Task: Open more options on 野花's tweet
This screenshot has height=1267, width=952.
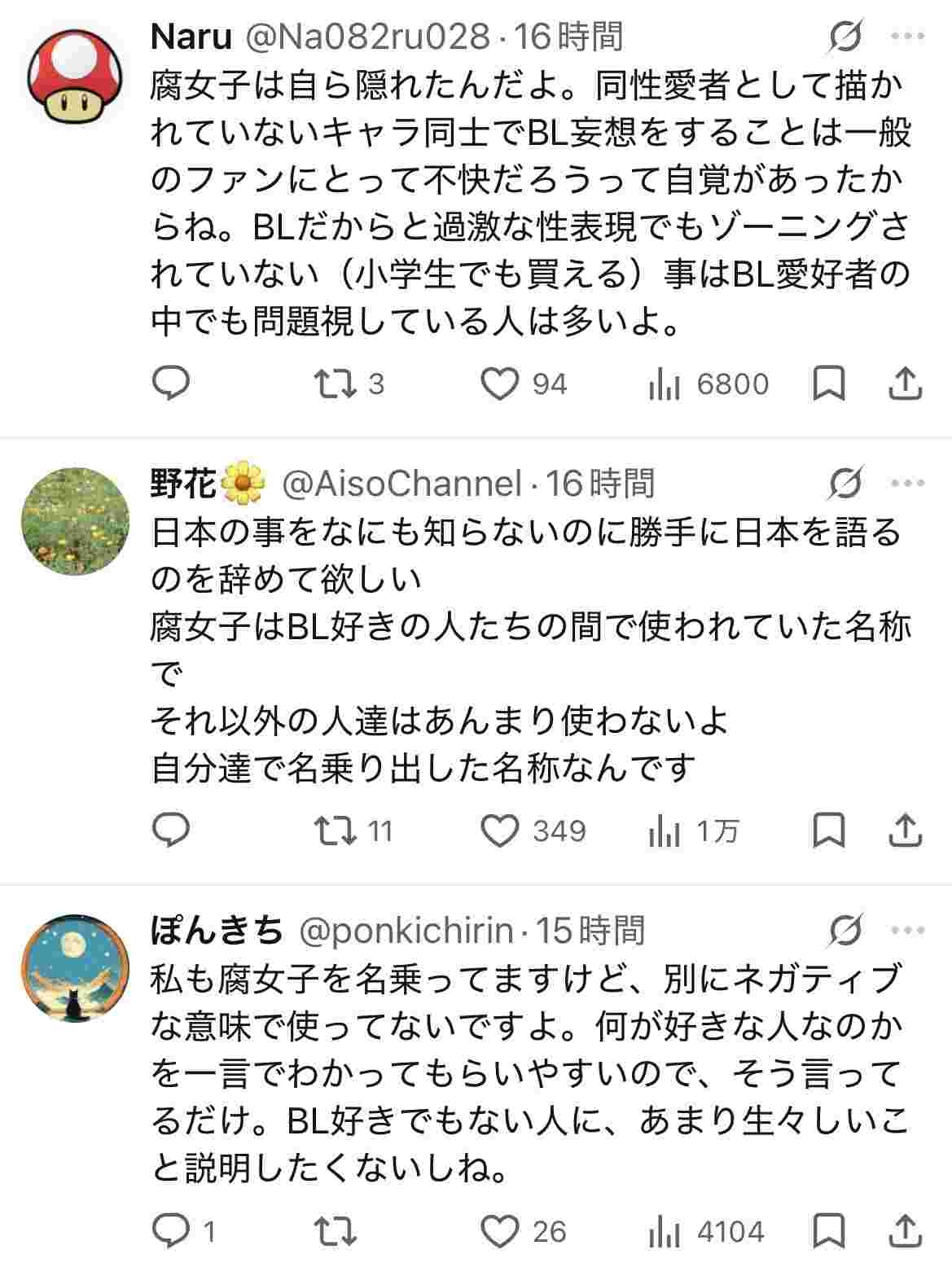Action: coord(907,484)
